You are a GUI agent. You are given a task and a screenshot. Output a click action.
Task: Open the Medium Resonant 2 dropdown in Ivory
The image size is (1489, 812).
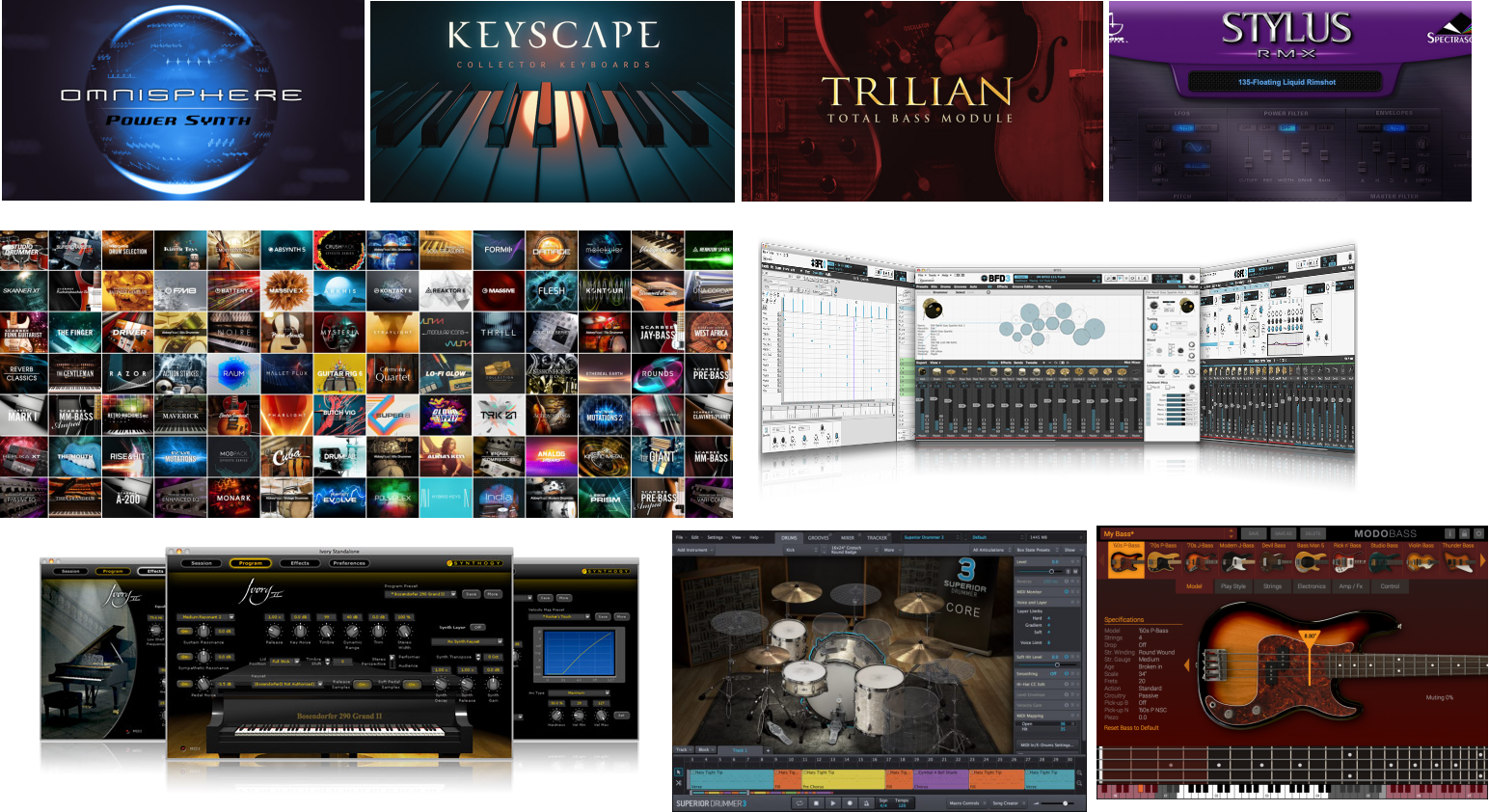point(205,617)
